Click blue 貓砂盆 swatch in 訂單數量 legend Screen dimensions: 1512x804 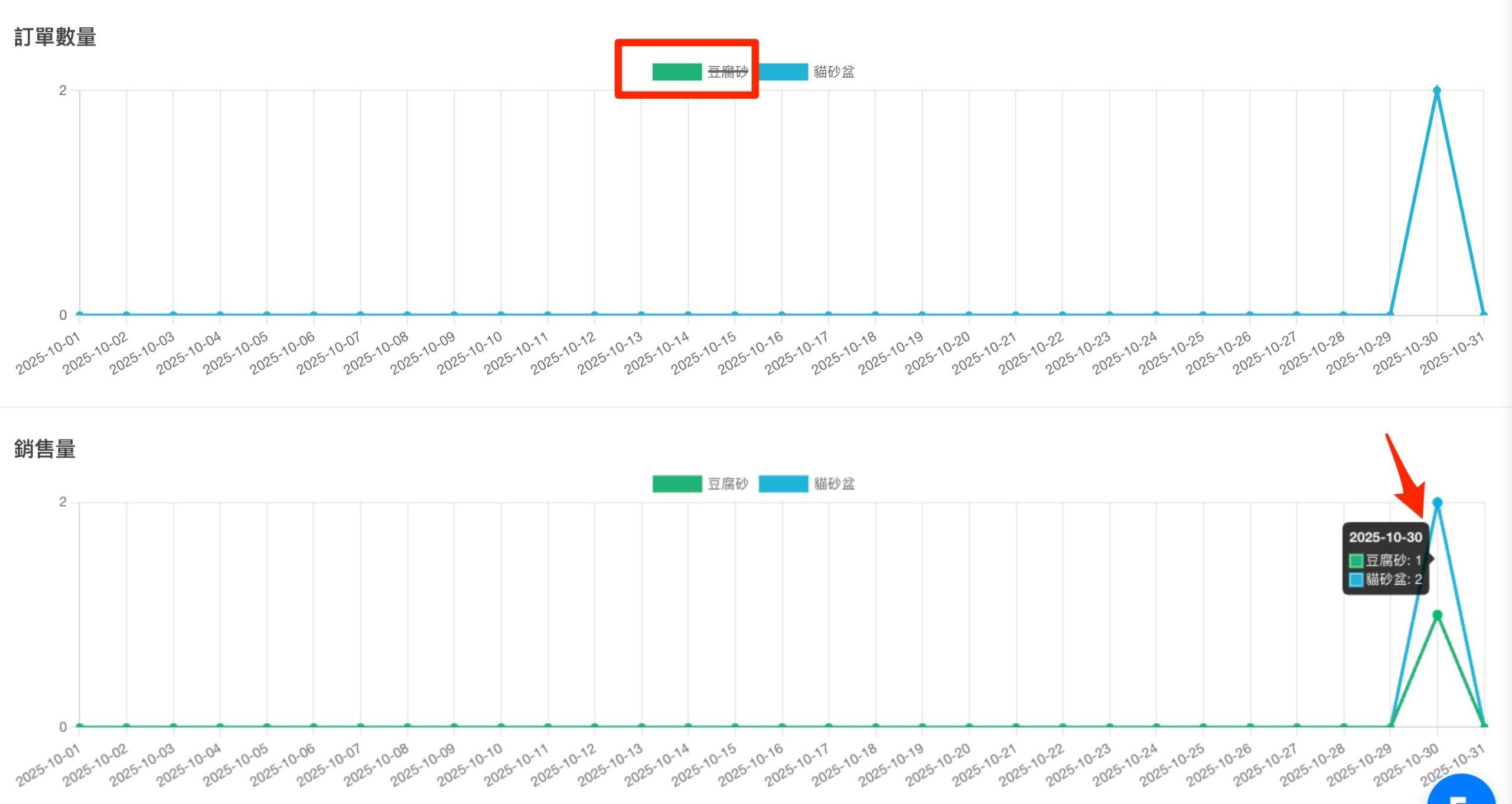(783, 72)
